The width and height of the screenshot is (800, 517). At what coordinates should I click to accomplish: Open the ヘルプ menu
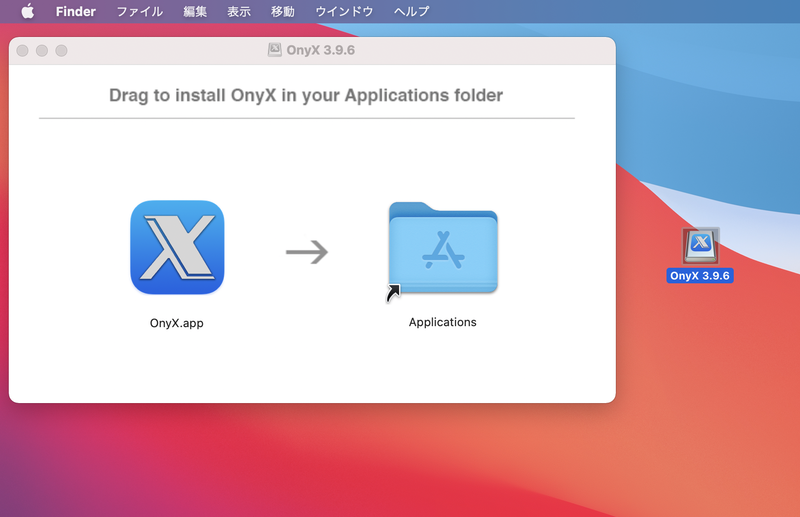click(411, 11)
